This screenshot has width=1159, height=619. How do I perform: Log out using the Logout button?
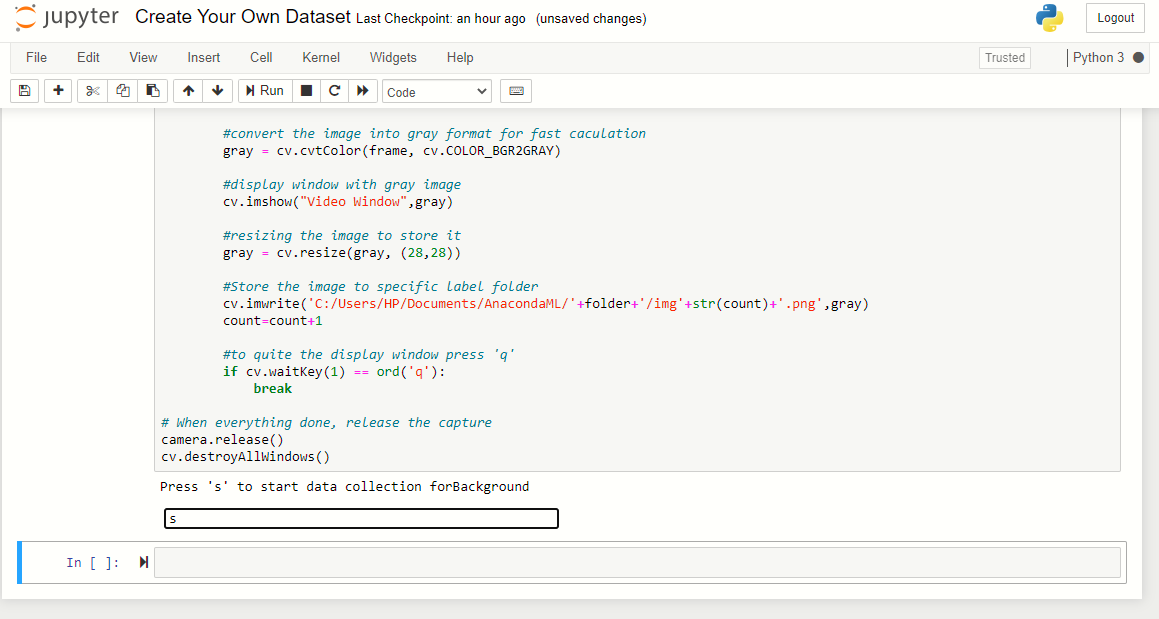pyautogui.click(x=1115, y=18)
